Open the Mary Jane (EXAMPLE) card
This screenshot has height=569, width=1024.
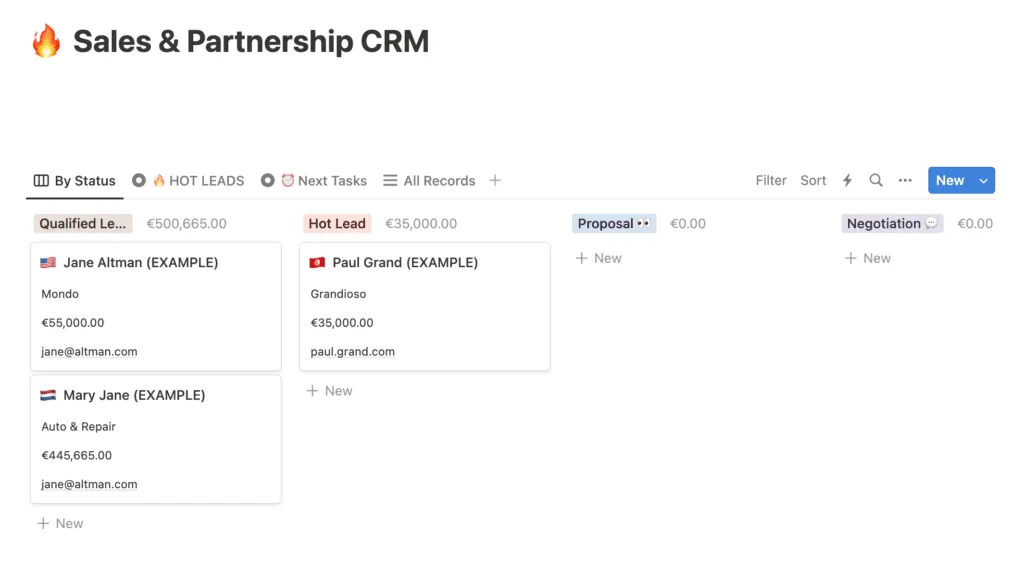click(155, 439)
